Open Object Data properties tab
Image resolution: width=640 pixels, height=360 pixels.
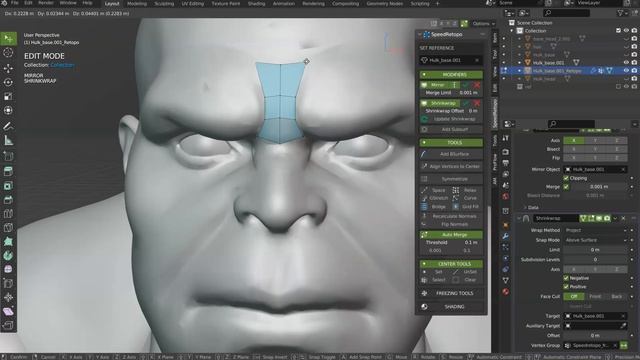(x=506, y=280)
